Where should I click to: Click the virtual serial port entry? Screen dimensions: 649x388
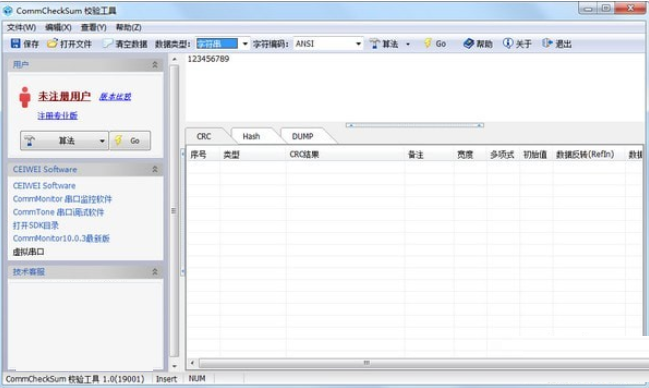point(28,252)
